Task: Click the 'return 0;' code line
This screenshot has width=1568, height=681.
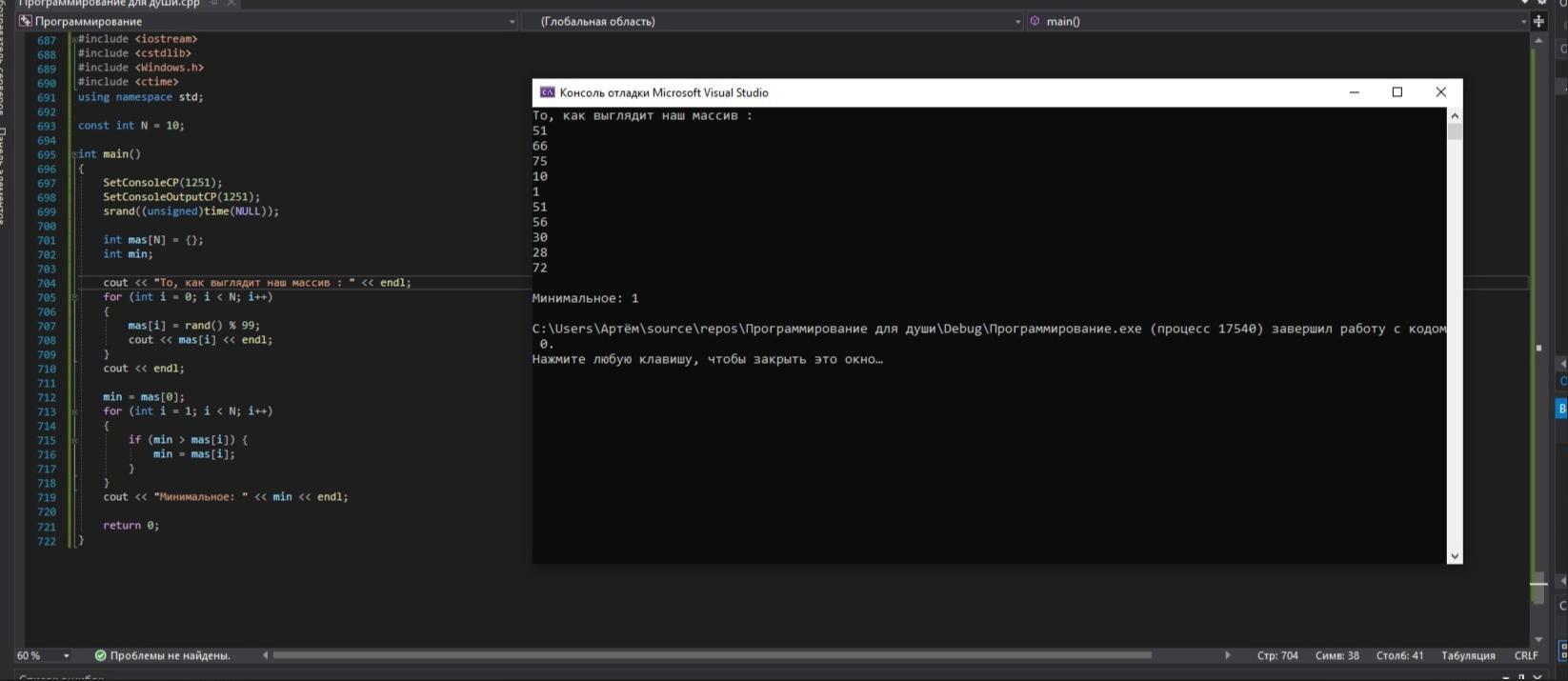Action: [x=131, y=526]
